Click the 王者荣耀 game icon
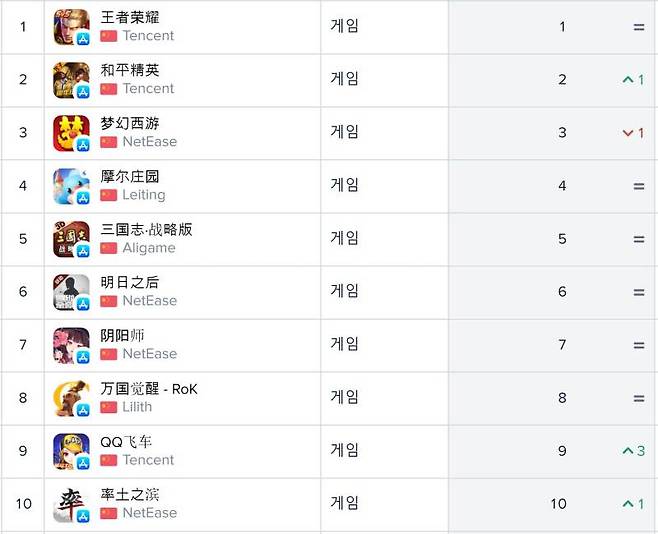This screenshot has height=534, width=658. click(71, 27)
